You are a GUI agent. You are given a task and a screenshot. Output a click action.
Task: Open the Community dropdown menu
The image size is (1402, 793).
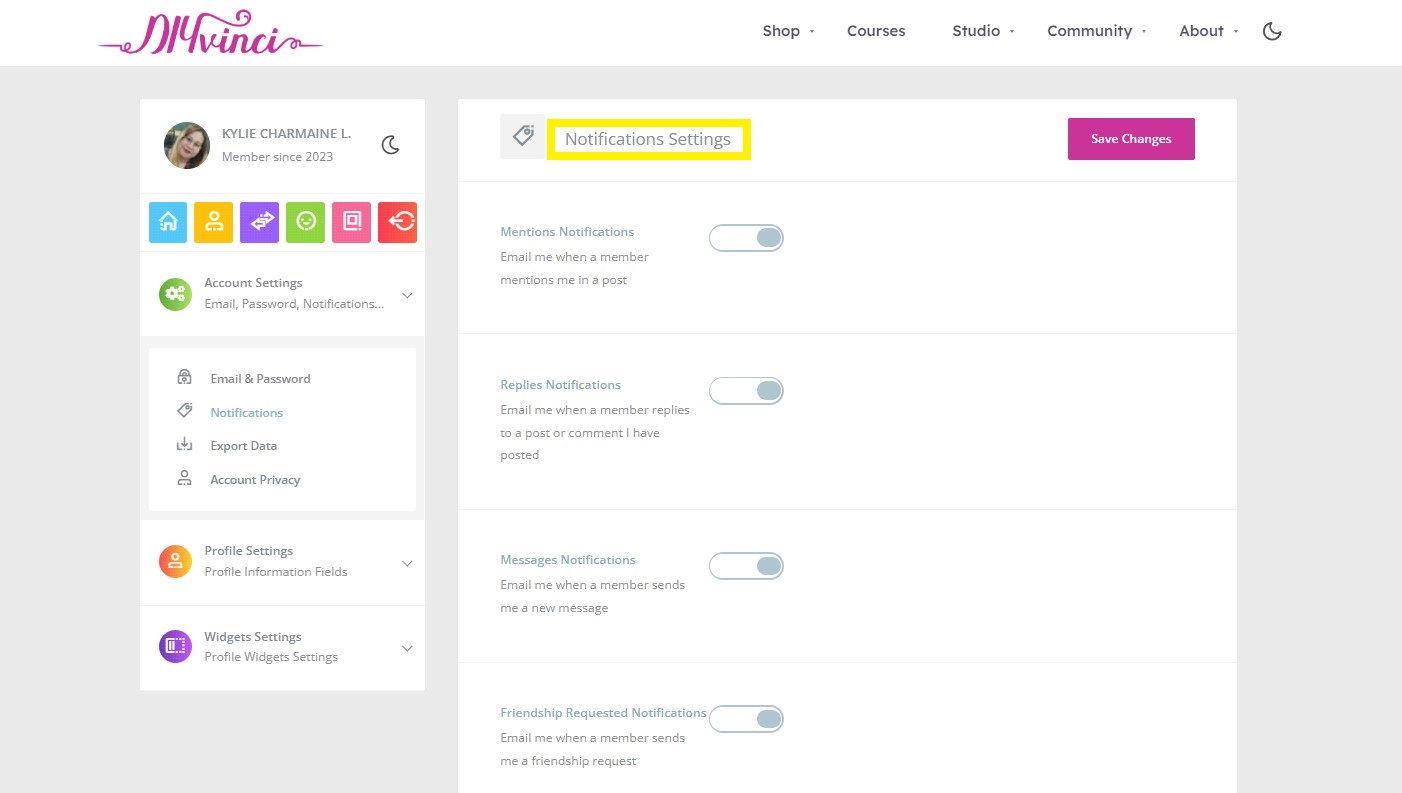coord(1096,31)
